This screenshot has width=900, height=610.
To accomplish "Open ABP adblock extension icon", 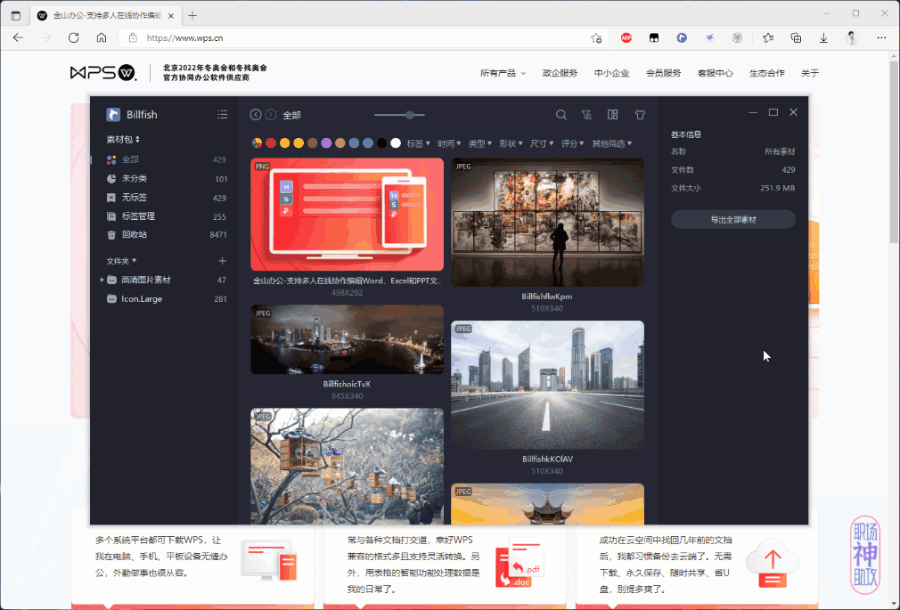I will coord(626,38).
